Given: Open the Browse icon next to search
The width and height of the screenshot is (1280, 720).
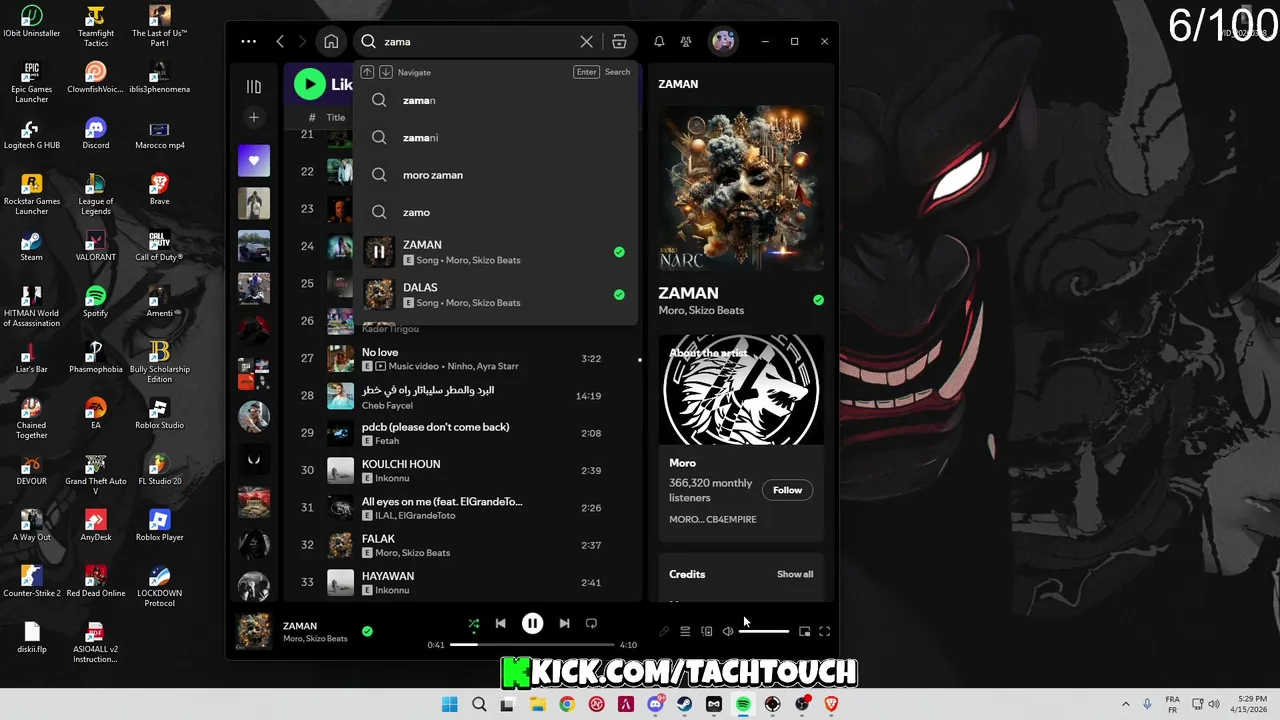Looking at the screenshot, I should (619, 41).
